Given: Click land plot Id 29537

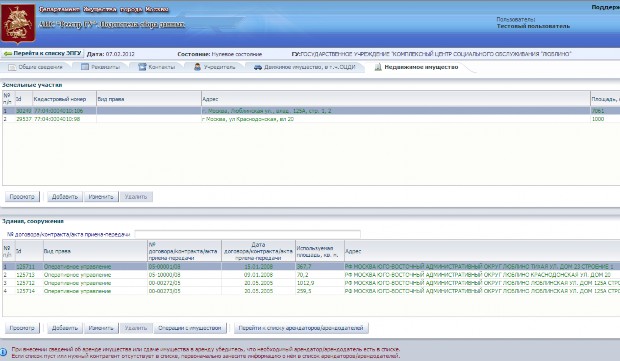Looking at the screenshot, I should (24, 119).
